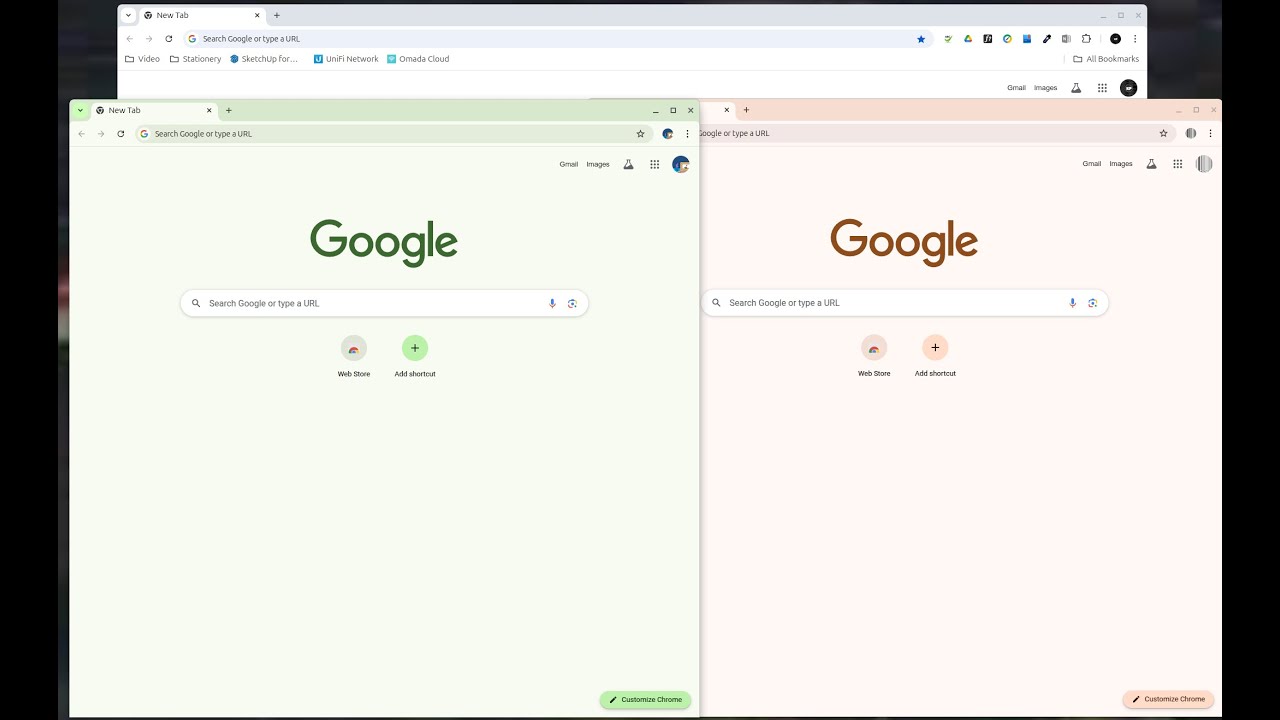Screen dimensions: 1280x720
Task: Open the Search Labs flask in the peach window
Action: 1151,164
